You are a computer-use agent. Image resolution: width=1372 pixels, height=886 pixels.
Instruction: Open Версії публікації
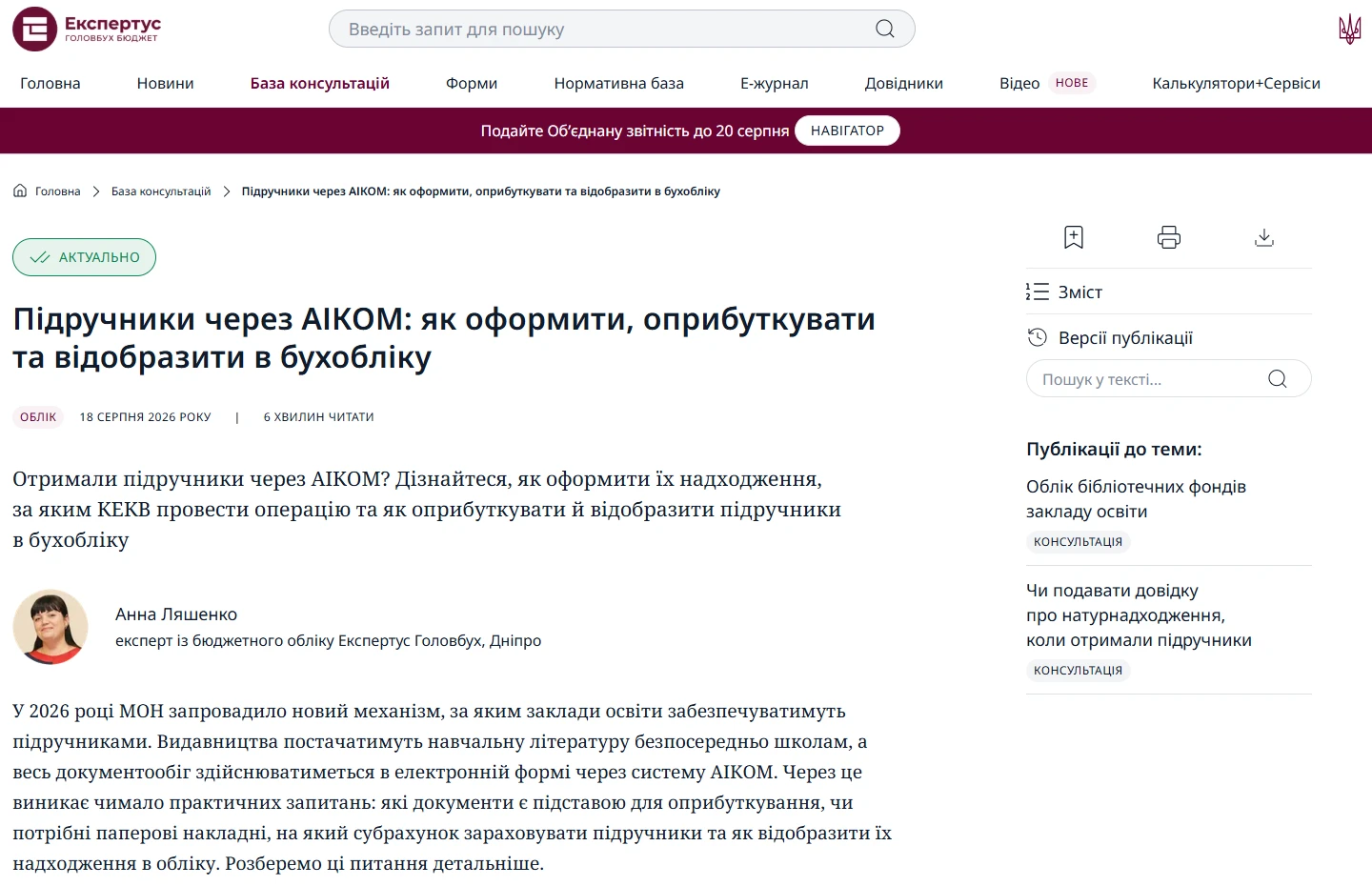click(1125, 337)
